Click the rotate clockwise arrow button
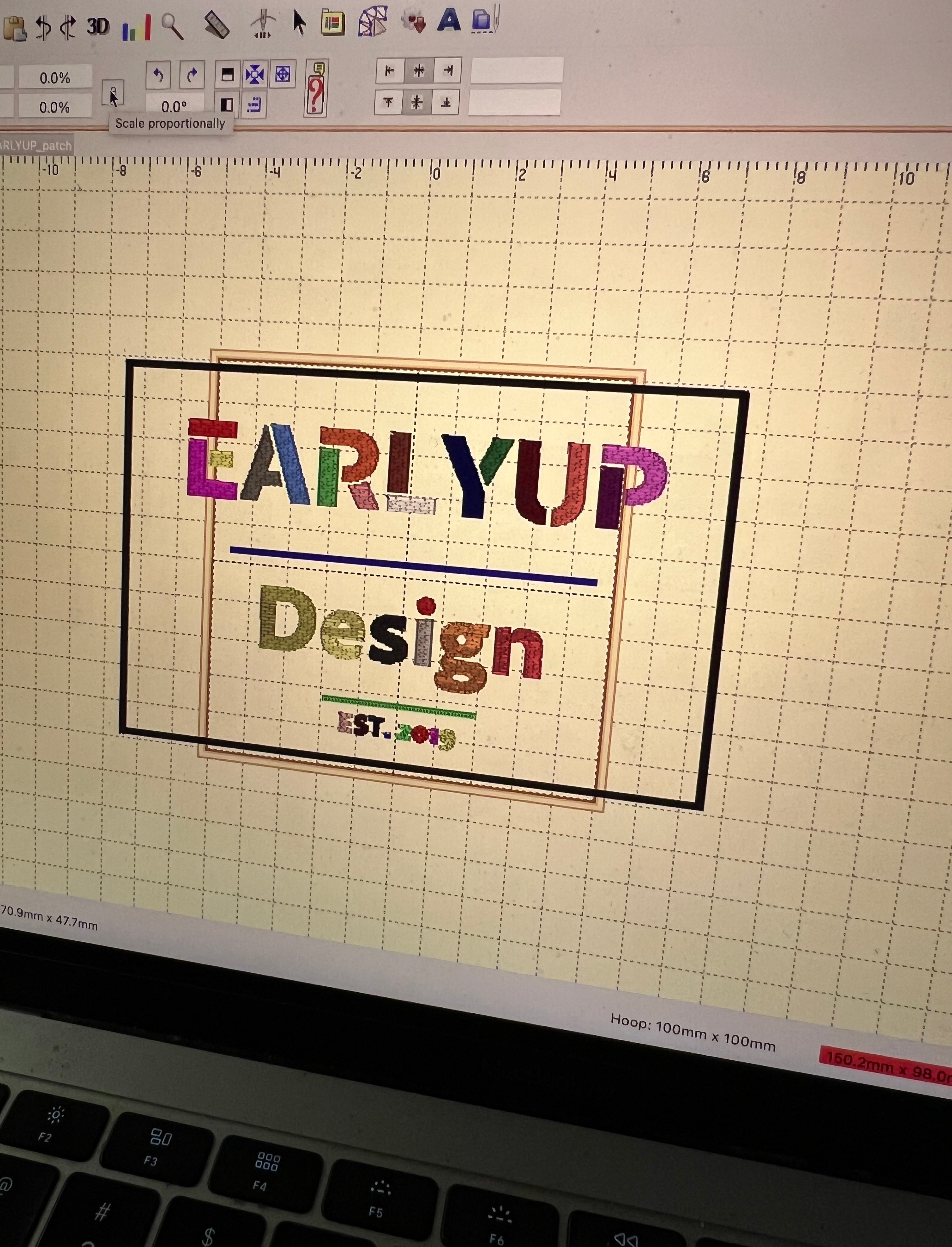The image size is (952, 1247). [x=192, y=74]
